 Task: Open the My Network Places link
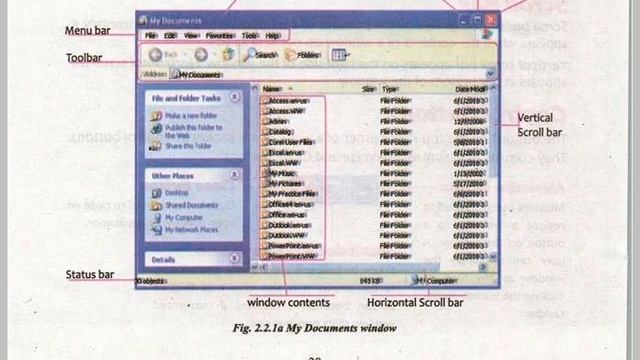(x=191, y=230)
